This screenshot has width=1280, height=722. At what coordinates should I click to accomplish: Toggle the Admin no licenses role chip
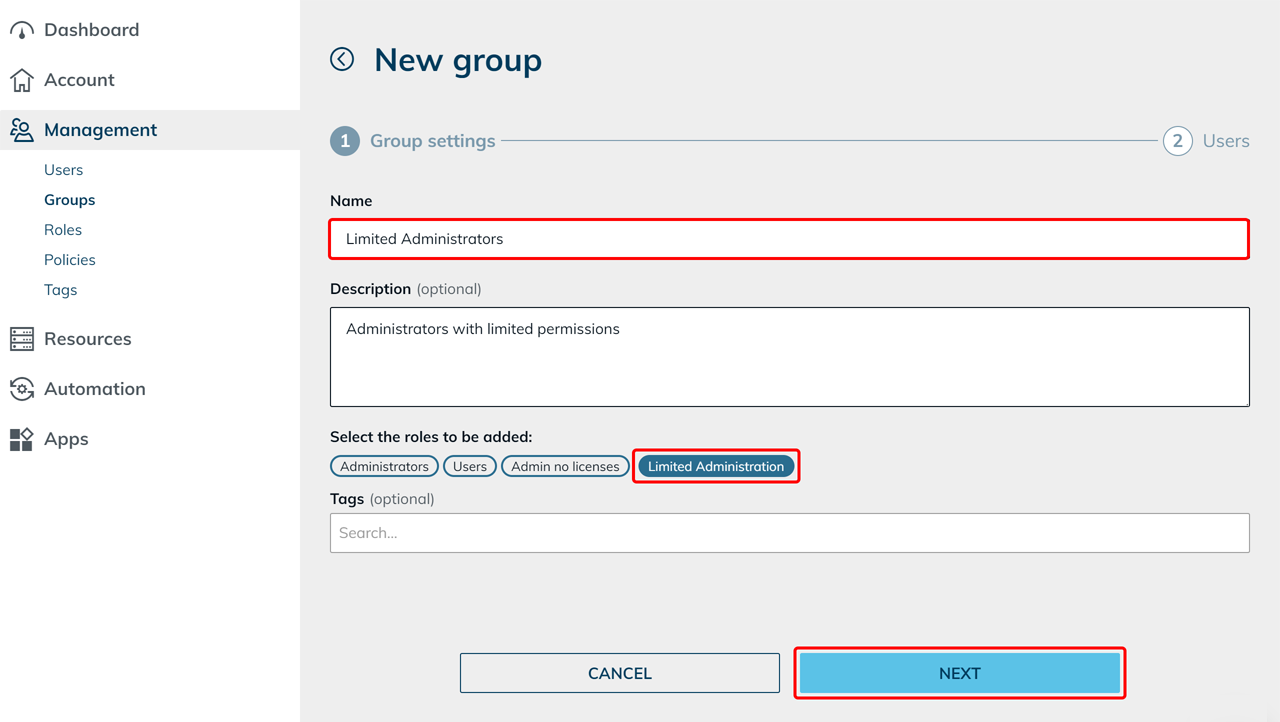[565, 466]
